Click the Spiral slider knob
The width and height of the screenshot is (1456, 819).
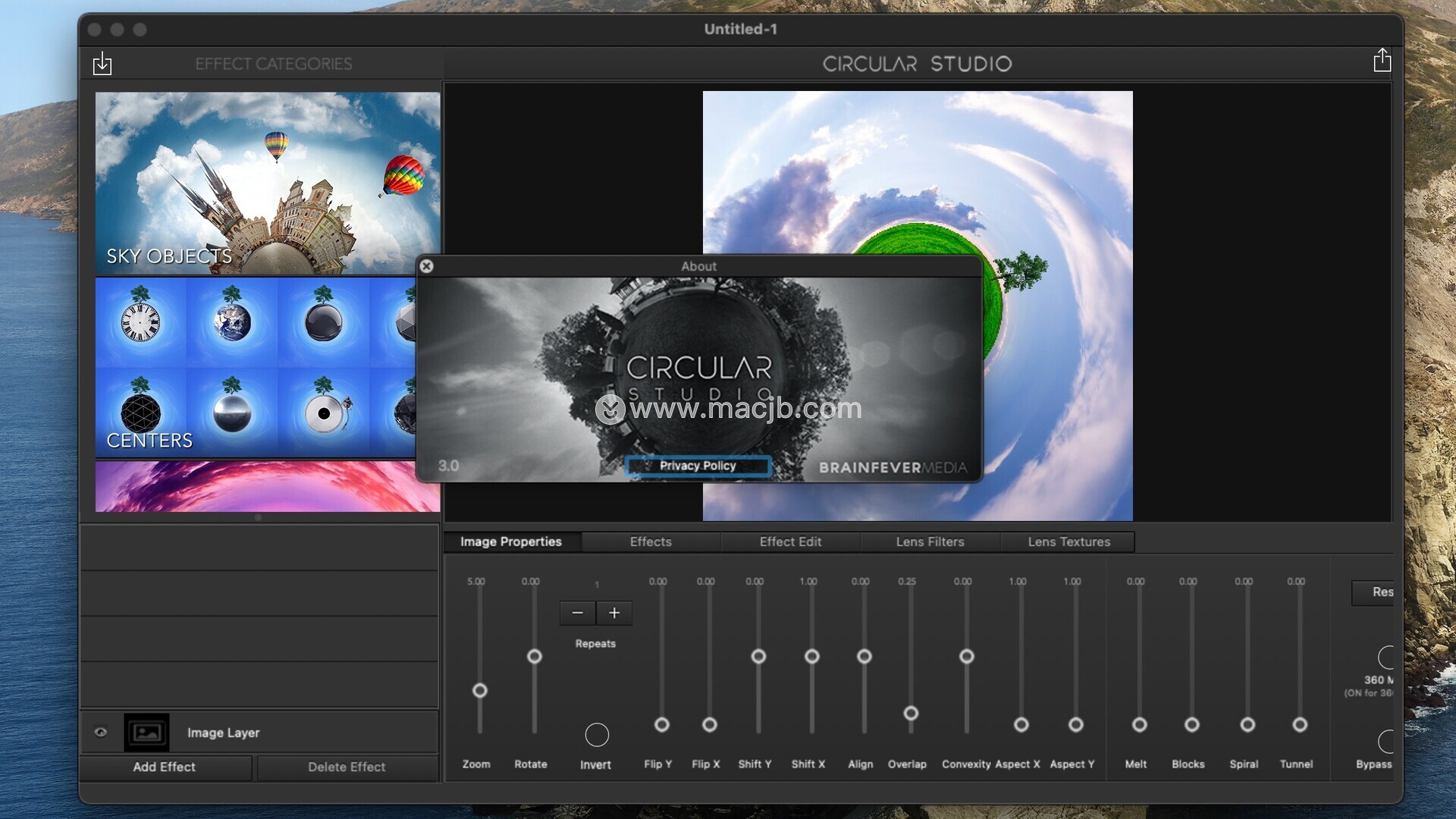1247,724
